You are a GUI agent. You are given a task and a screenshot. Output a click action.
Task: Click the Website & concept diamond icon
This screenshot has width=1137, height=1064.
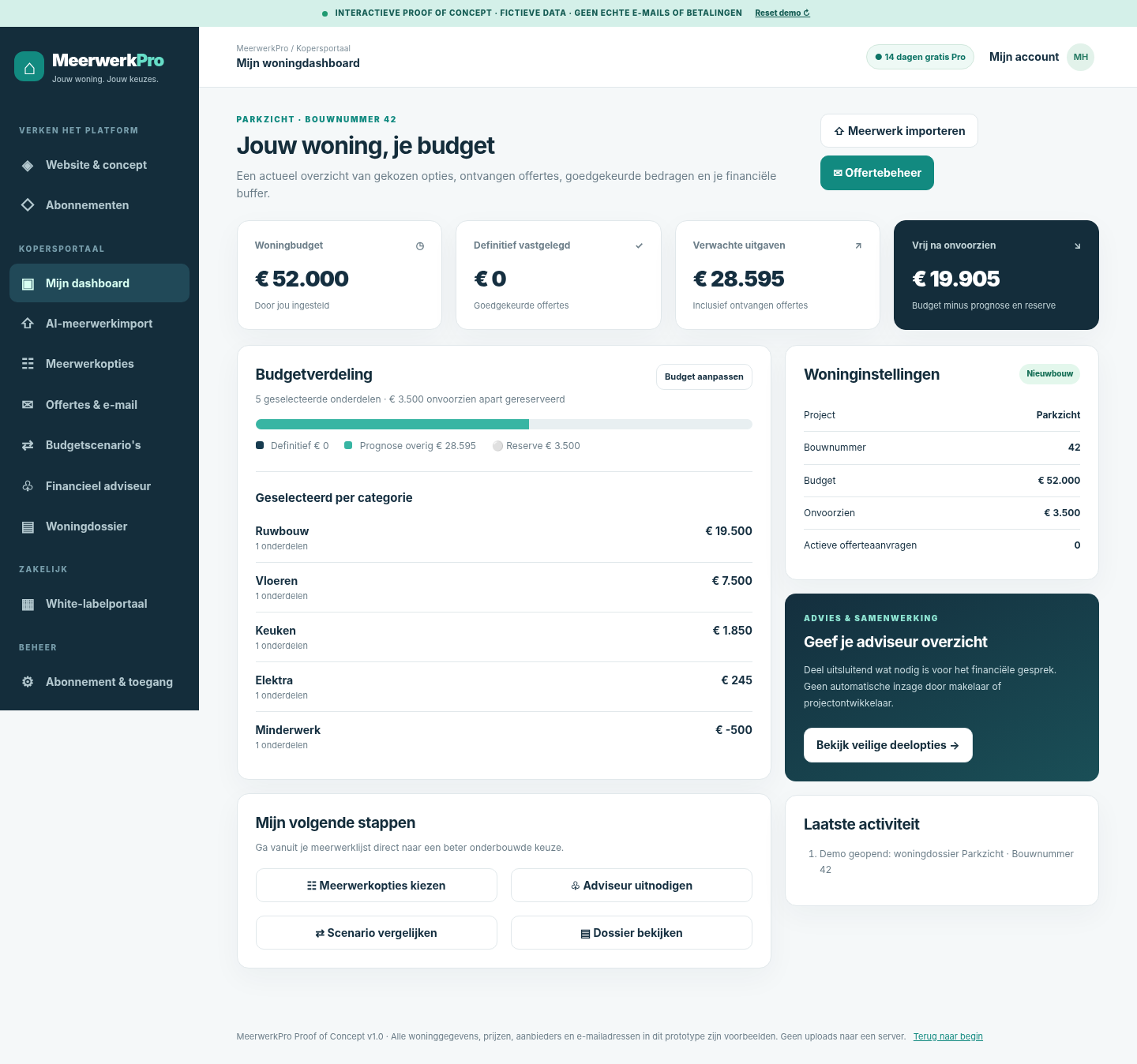(28, 165)
